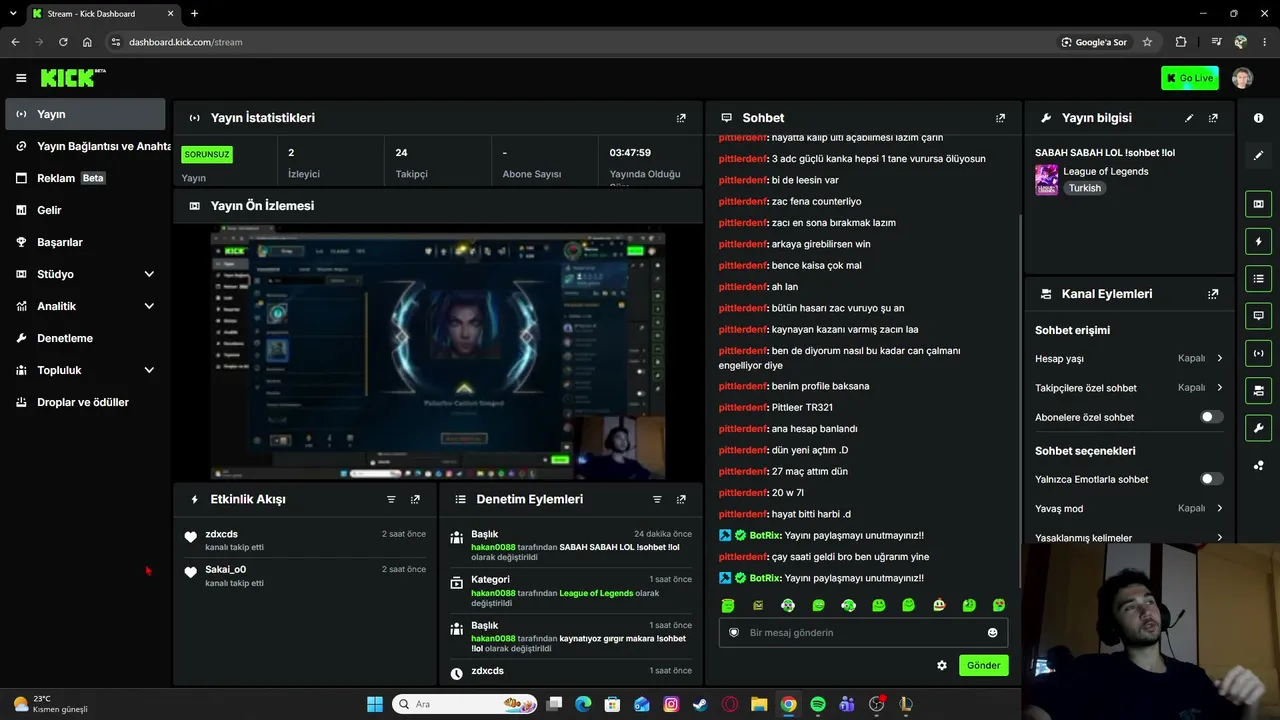The width and height of the screenshot is (1280, 720).
Task: Toggle the list widget in the right rail
Action: (1258, 278)
